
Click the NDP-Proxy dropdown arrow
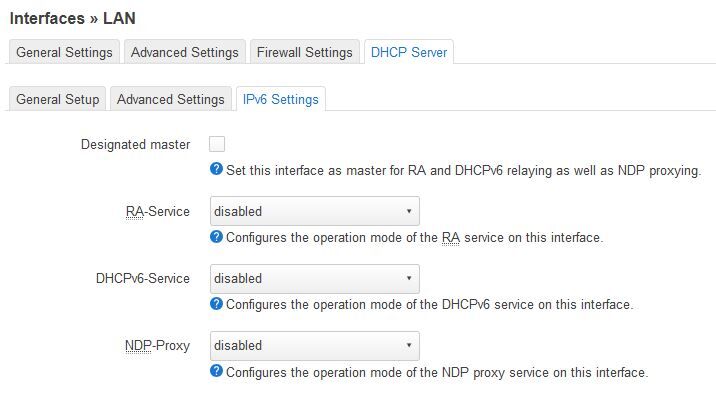[409, 345]
